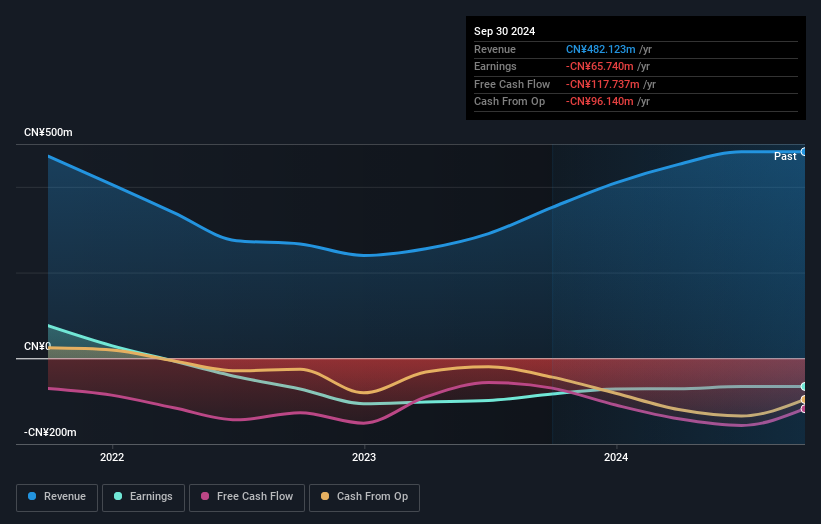Click the 2022 x-axis label
The width and height of the screenshot is (821, 524).
click(112, 458)
